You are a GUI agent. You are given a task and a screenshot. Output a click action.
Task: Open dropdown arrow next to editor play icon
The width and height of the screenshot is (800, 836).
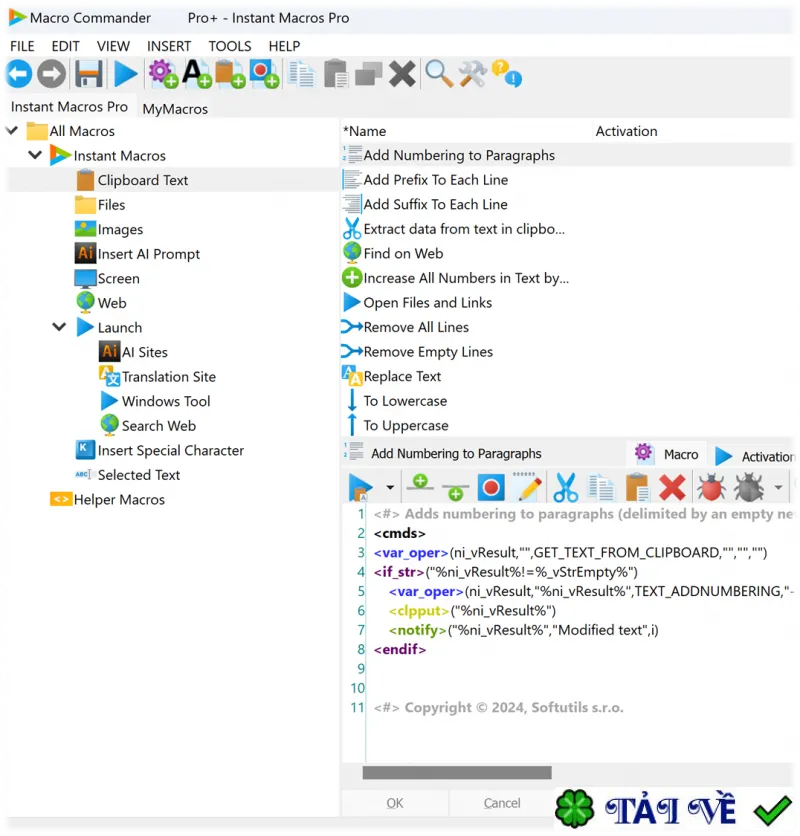390,487
